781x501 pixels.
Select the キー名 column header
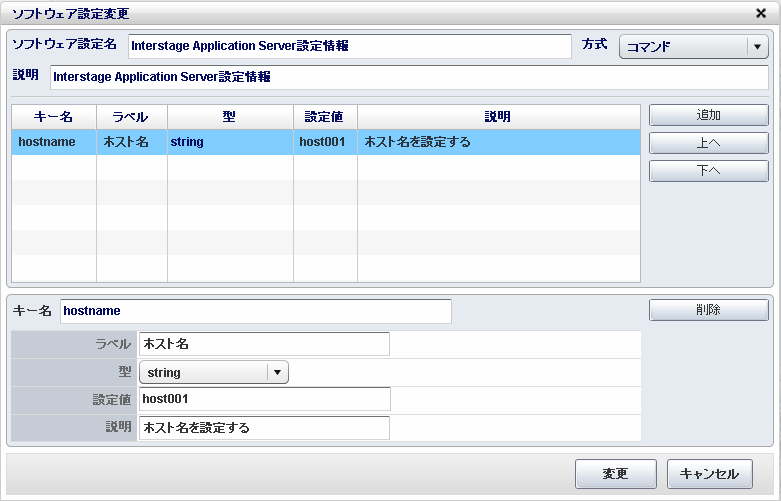pyautogui.click(x=54, y=117)
